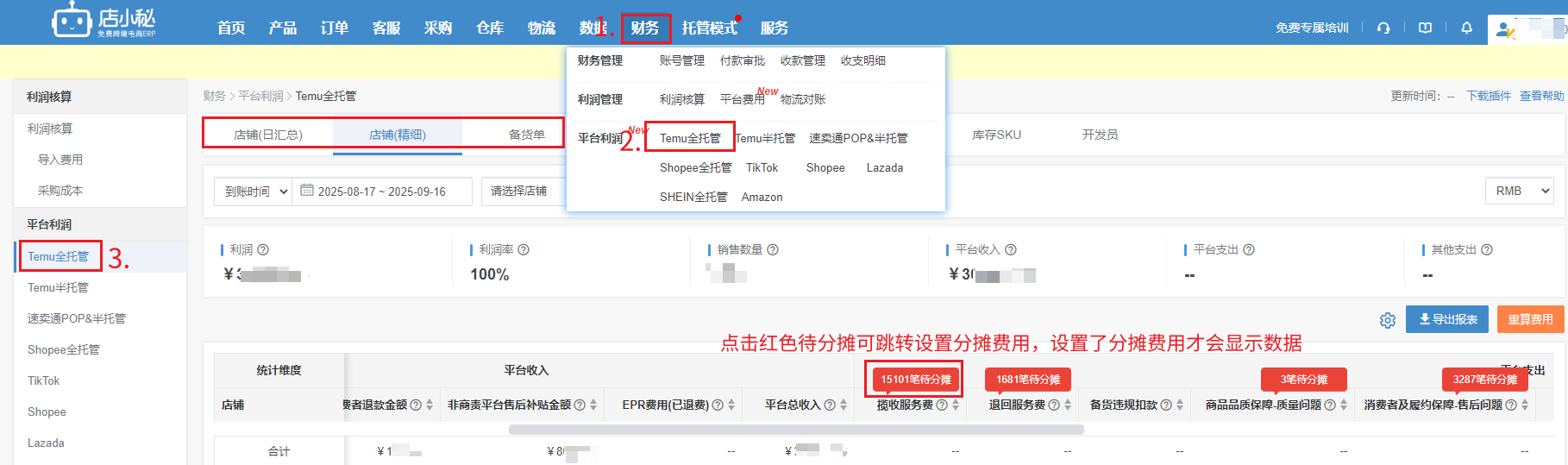Click the date range 2025-08-17 ~ 2025-09-16 field
1568x465 pixels.
pos(382,192)
